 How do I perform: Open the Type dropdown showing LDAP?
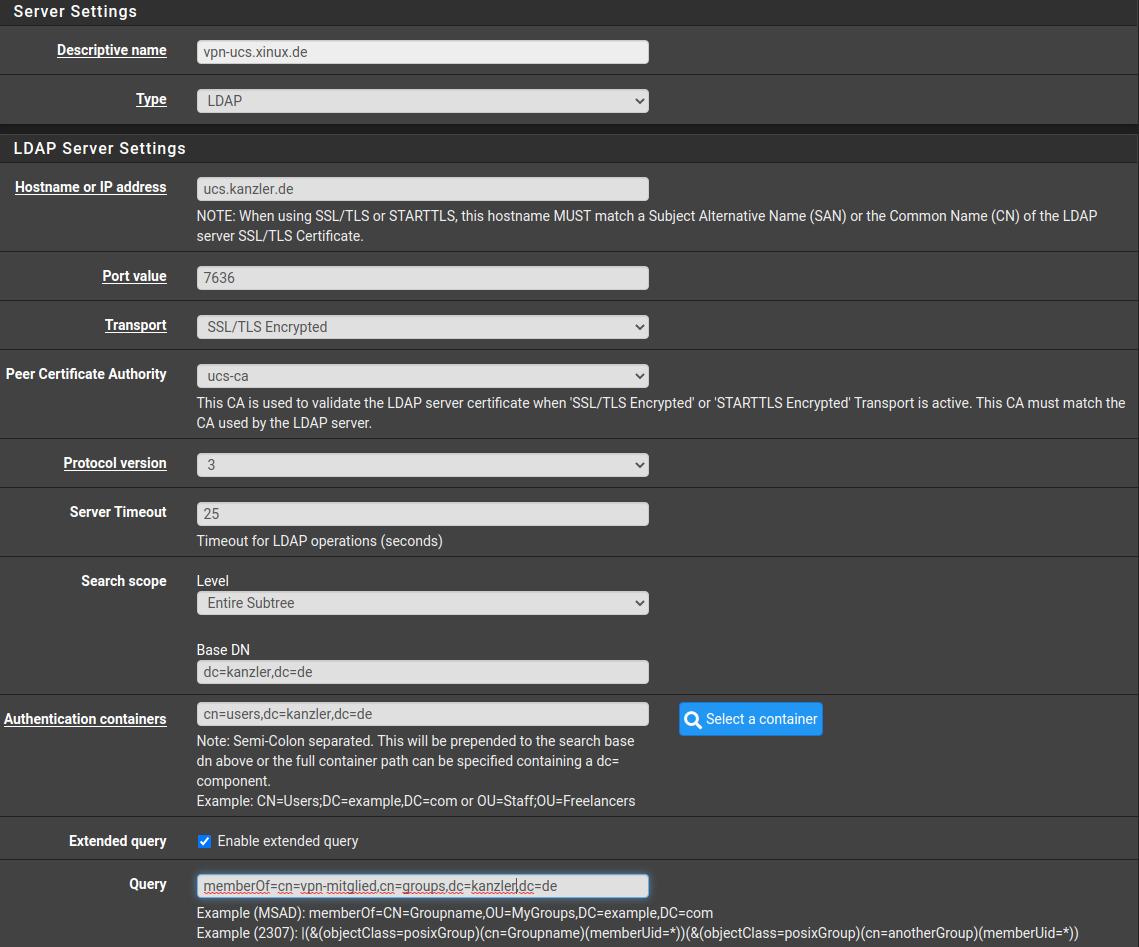[422, 101]
